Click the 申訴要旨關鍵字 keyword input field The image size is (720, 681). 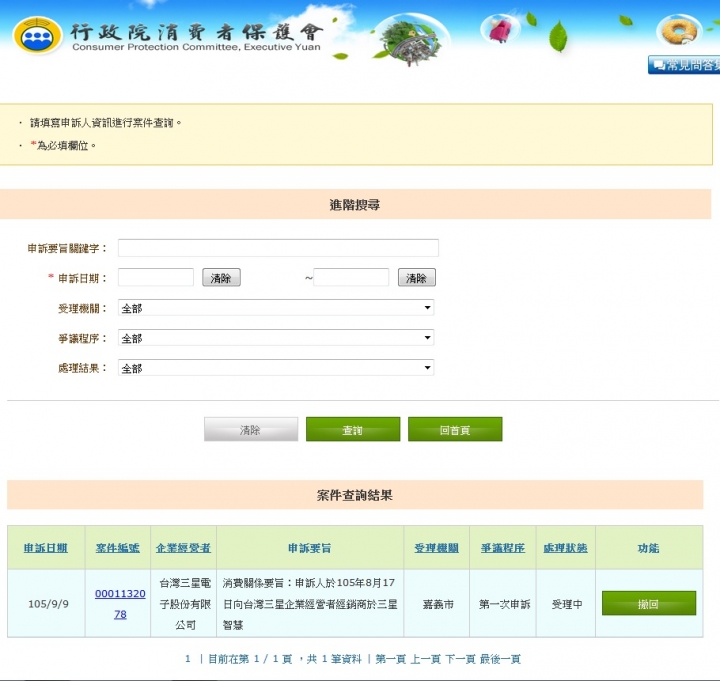point(278,248)
